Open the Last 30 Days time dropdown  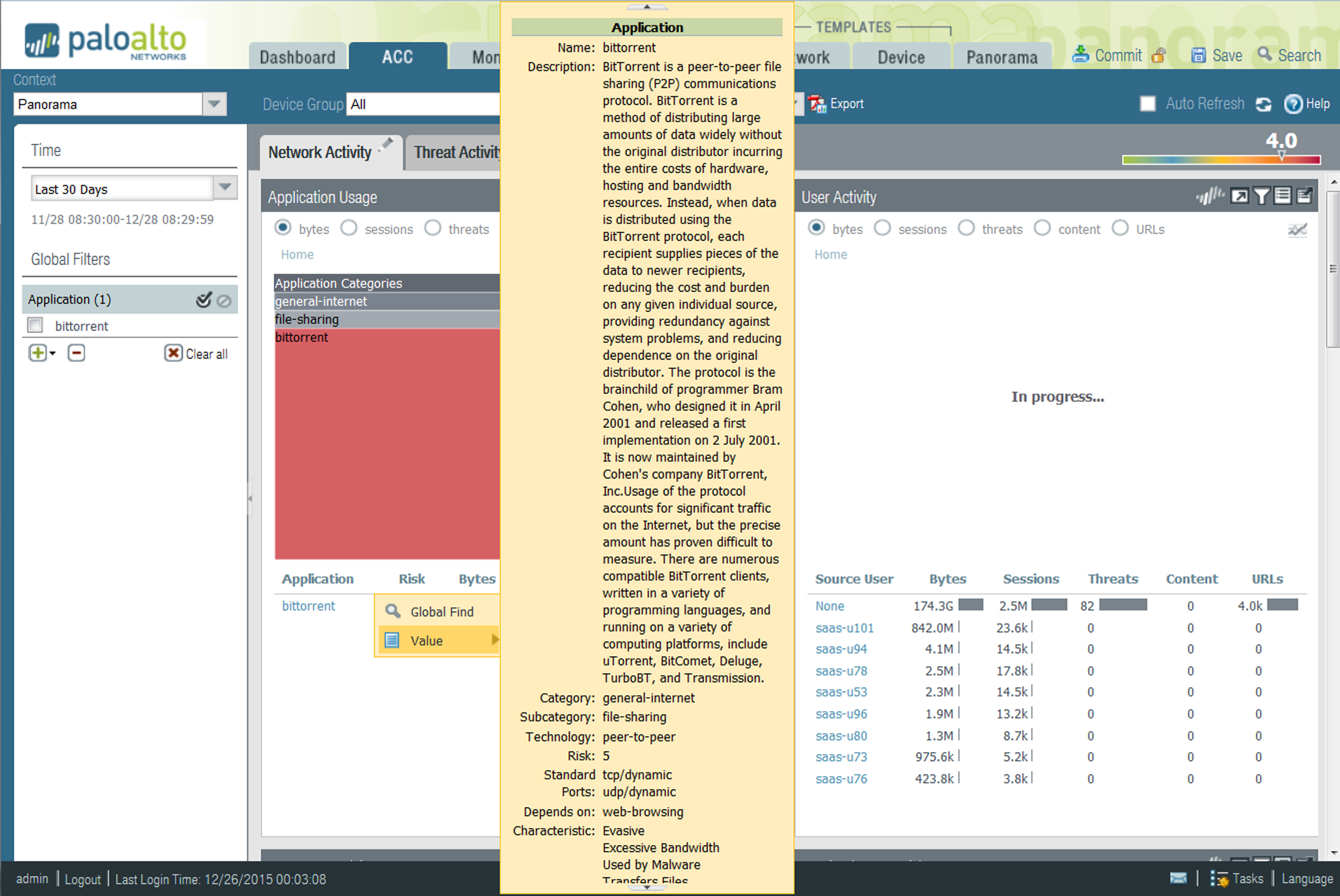[x=225, y=187]
